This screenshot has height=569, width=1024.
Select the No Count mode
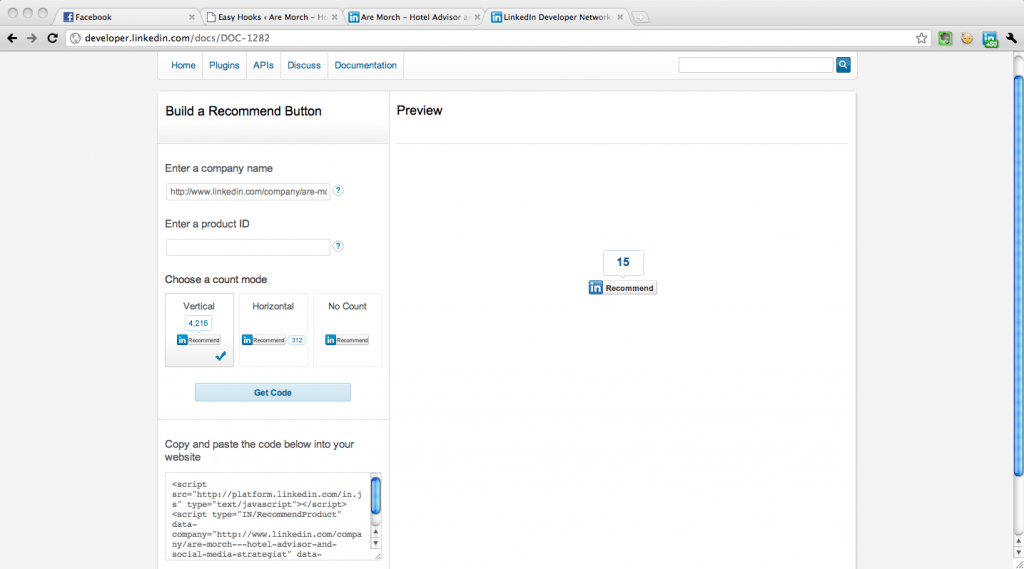(x=347, y=330)
